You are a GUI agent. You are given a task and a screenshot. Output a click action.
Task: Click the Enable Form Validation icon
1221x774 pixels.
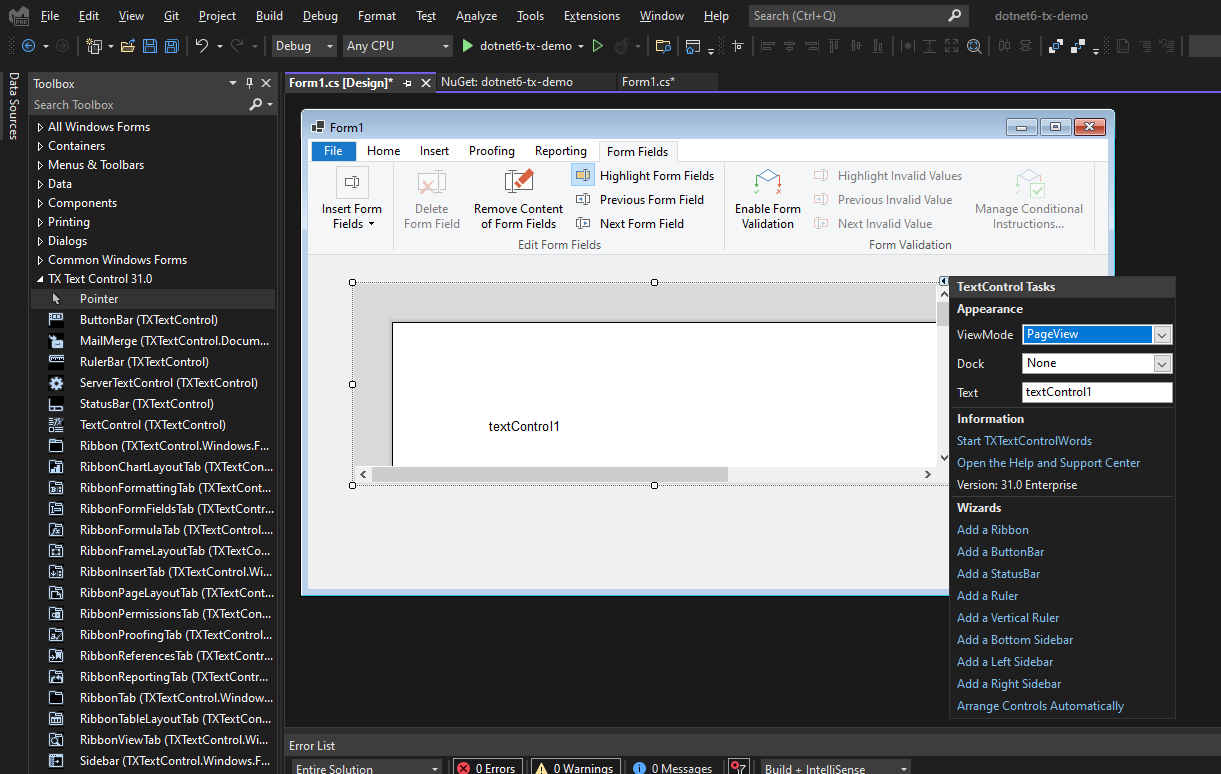(x=767, y=182)
